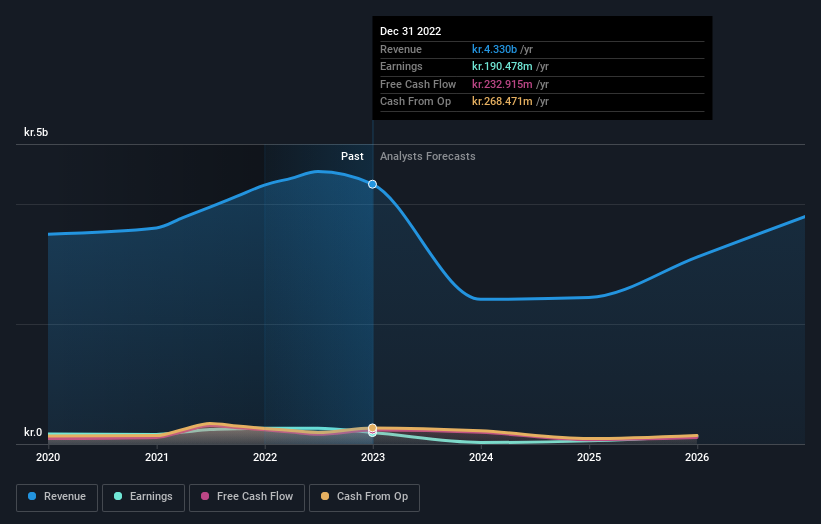Viewport: 821px width, 524px height.
Task: Toggle the Cash From Op legend button
Action: click(364, 497)
